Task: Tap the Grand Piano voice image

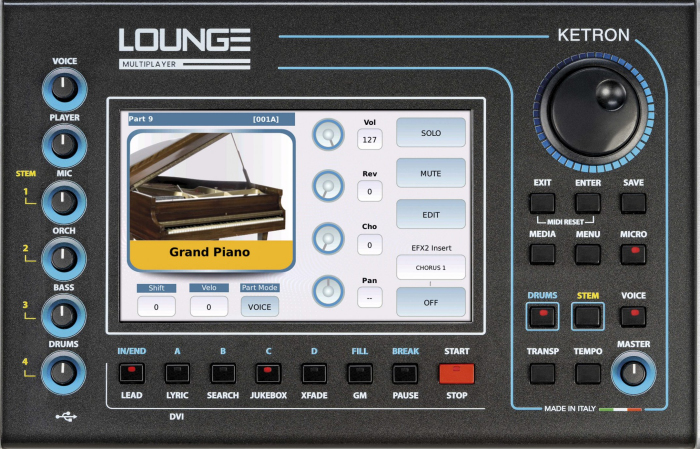Action: [x=211, y=200]
